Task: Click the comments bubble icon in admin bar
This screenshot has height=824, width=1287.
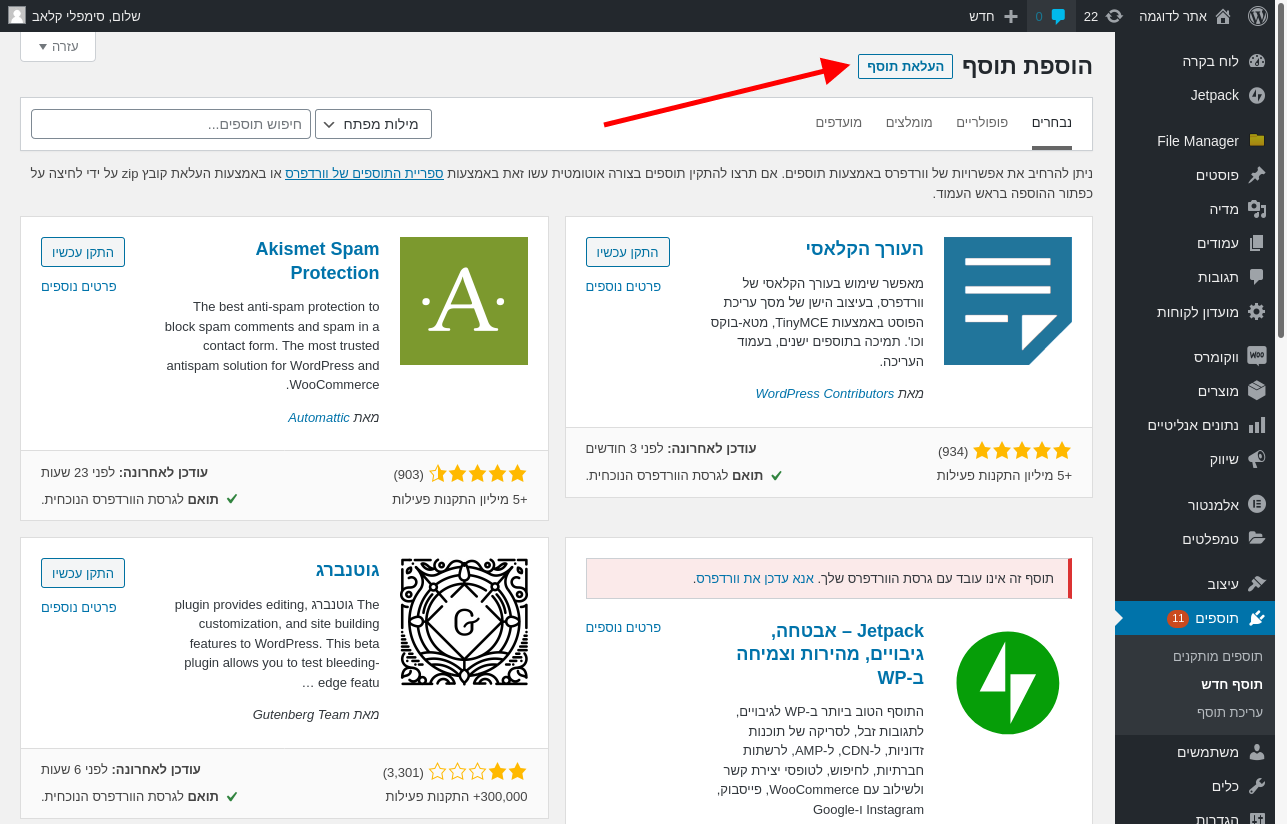Action: tap(1051, 16)
